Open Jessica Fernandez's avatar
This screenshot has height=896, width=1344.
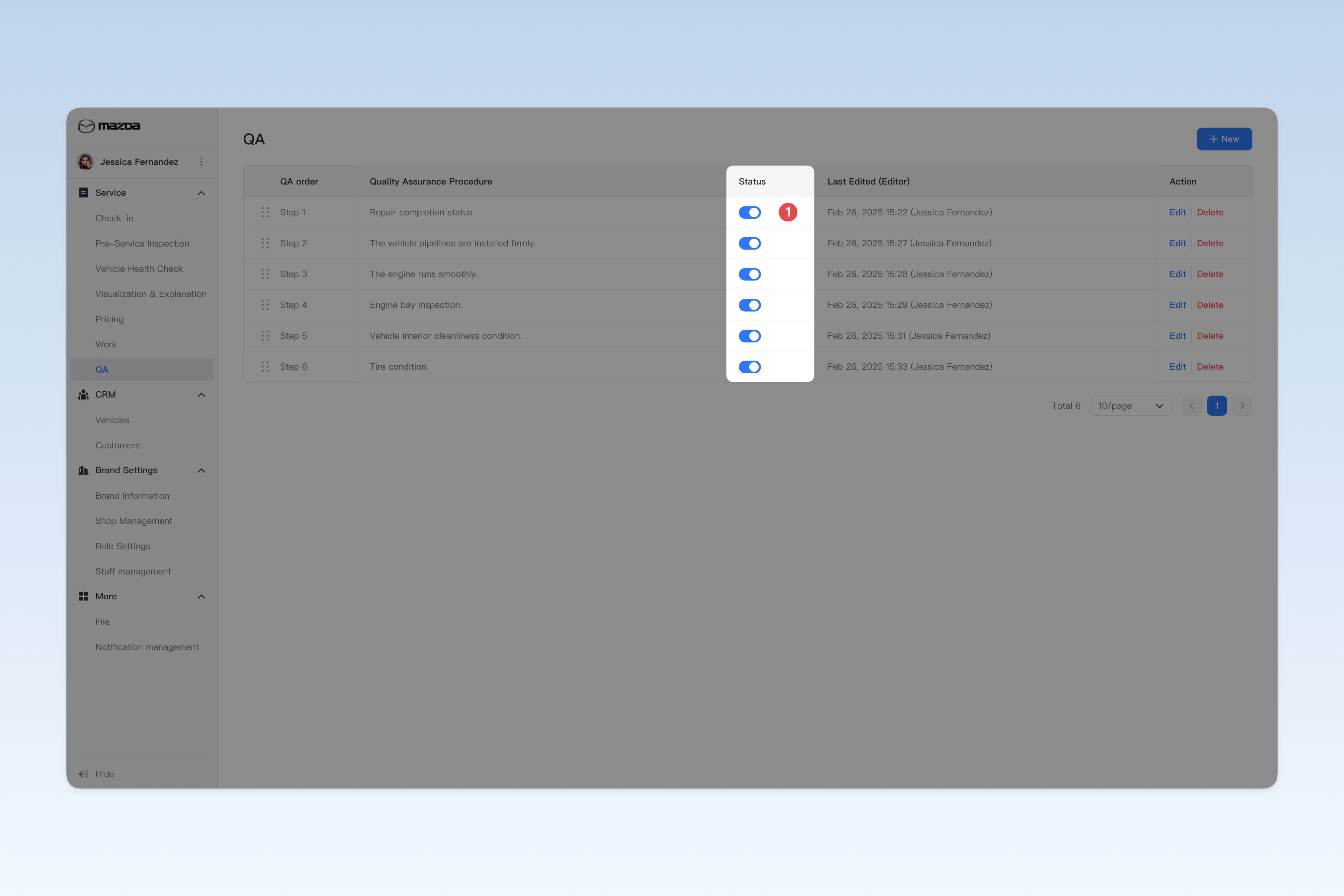[x=85, y=162]
